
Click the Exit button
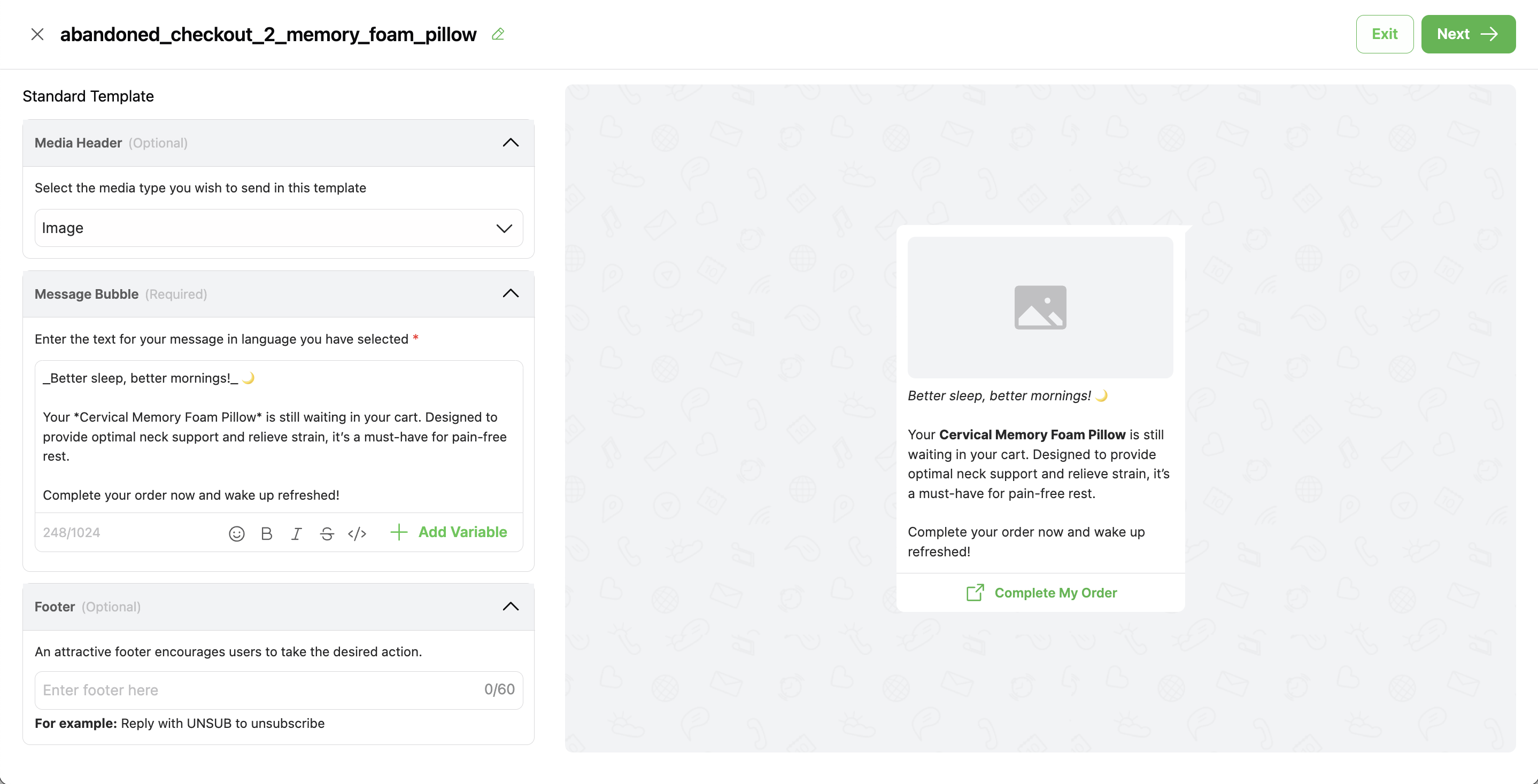[1384, 34]
